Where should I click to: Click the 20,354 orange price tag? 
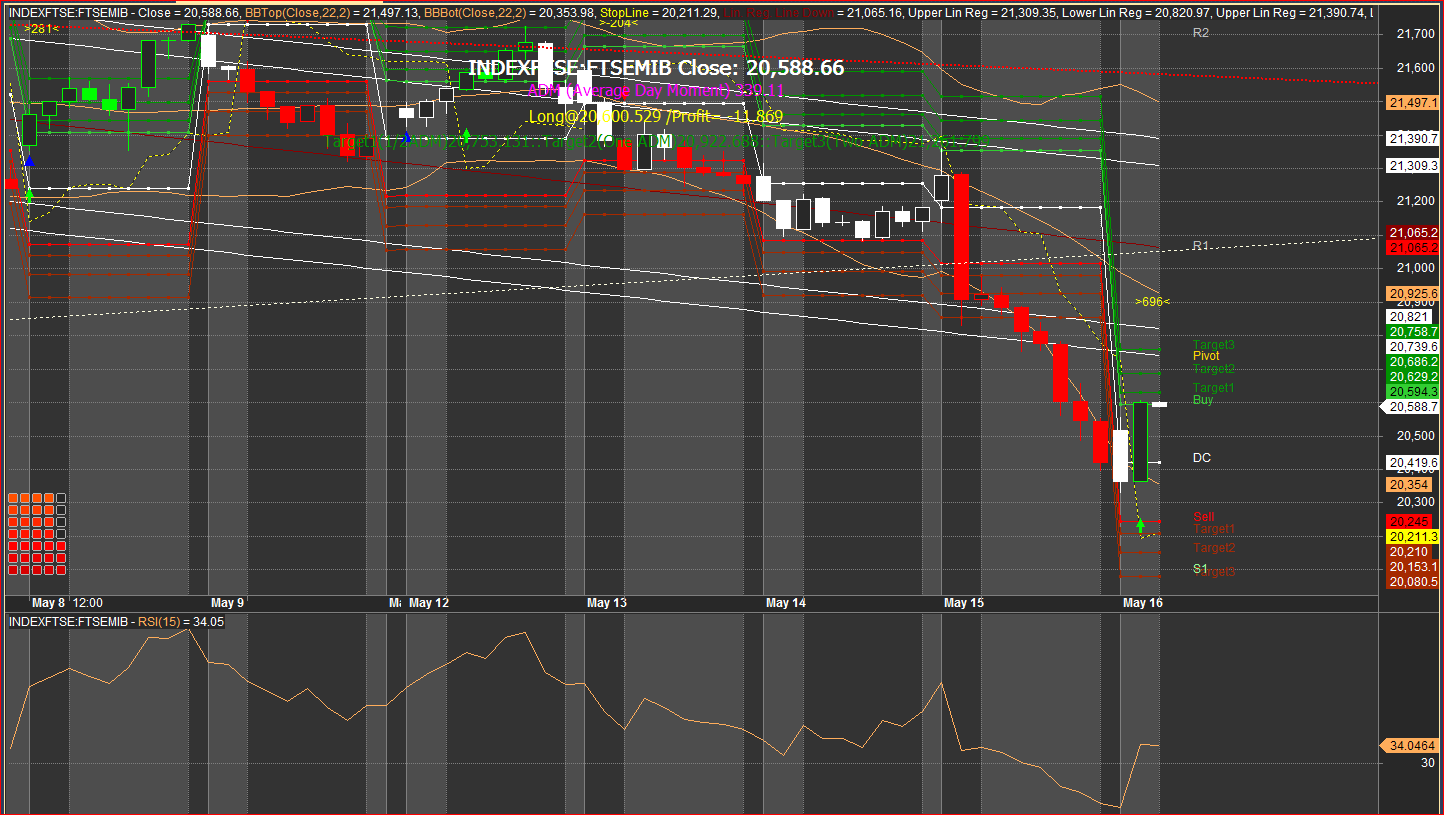1409,484
